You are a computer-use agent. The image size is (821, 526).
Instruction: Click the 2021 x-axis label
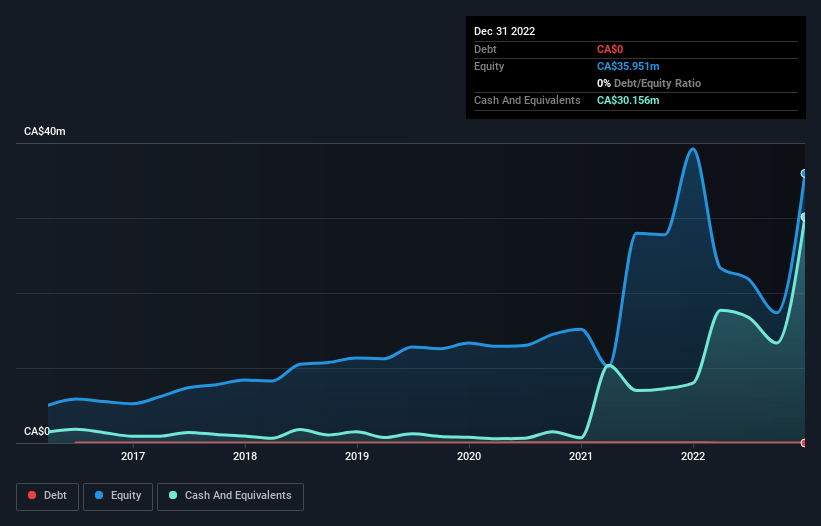coord(581,456)
